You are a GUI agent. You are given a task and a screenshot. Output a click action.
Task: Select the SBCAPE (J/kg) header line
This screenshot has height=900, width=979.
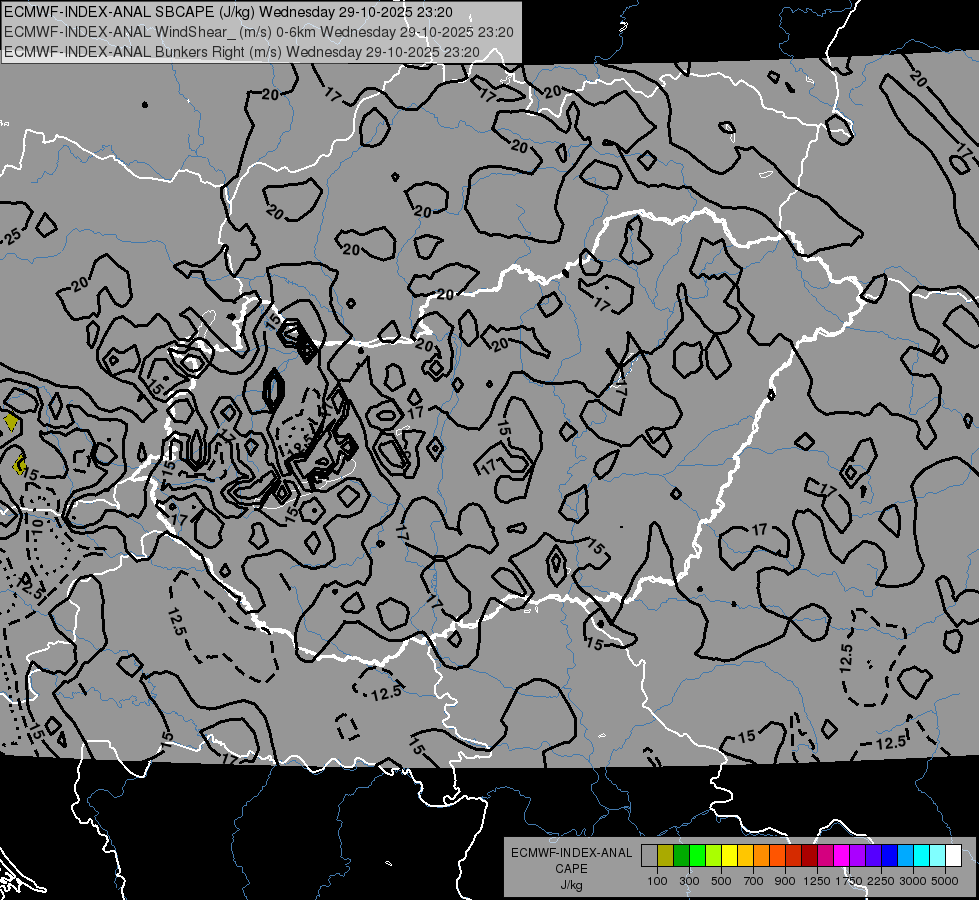[229, 12]
